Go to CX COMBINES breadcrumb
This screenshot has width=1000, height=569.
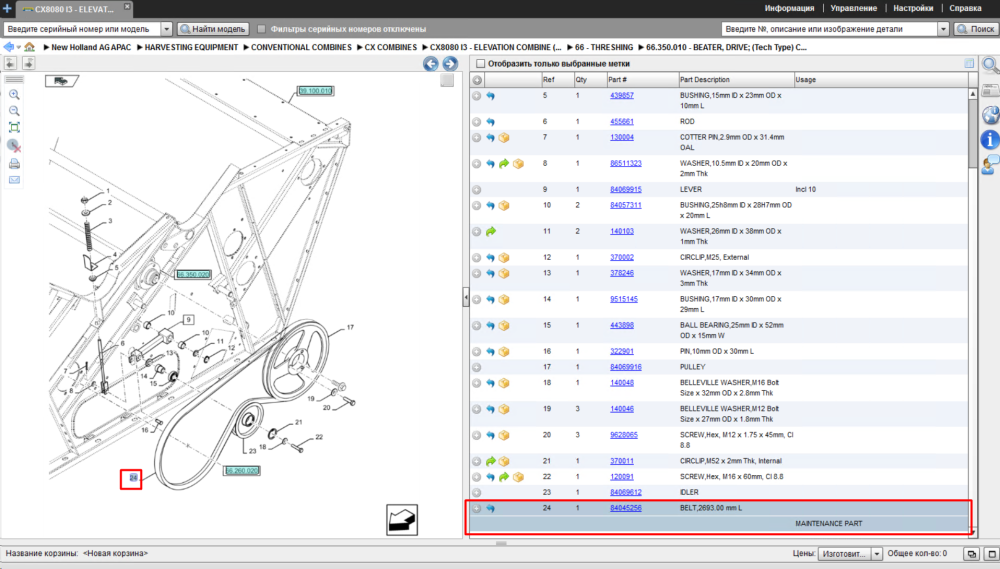tap(390, 47)
